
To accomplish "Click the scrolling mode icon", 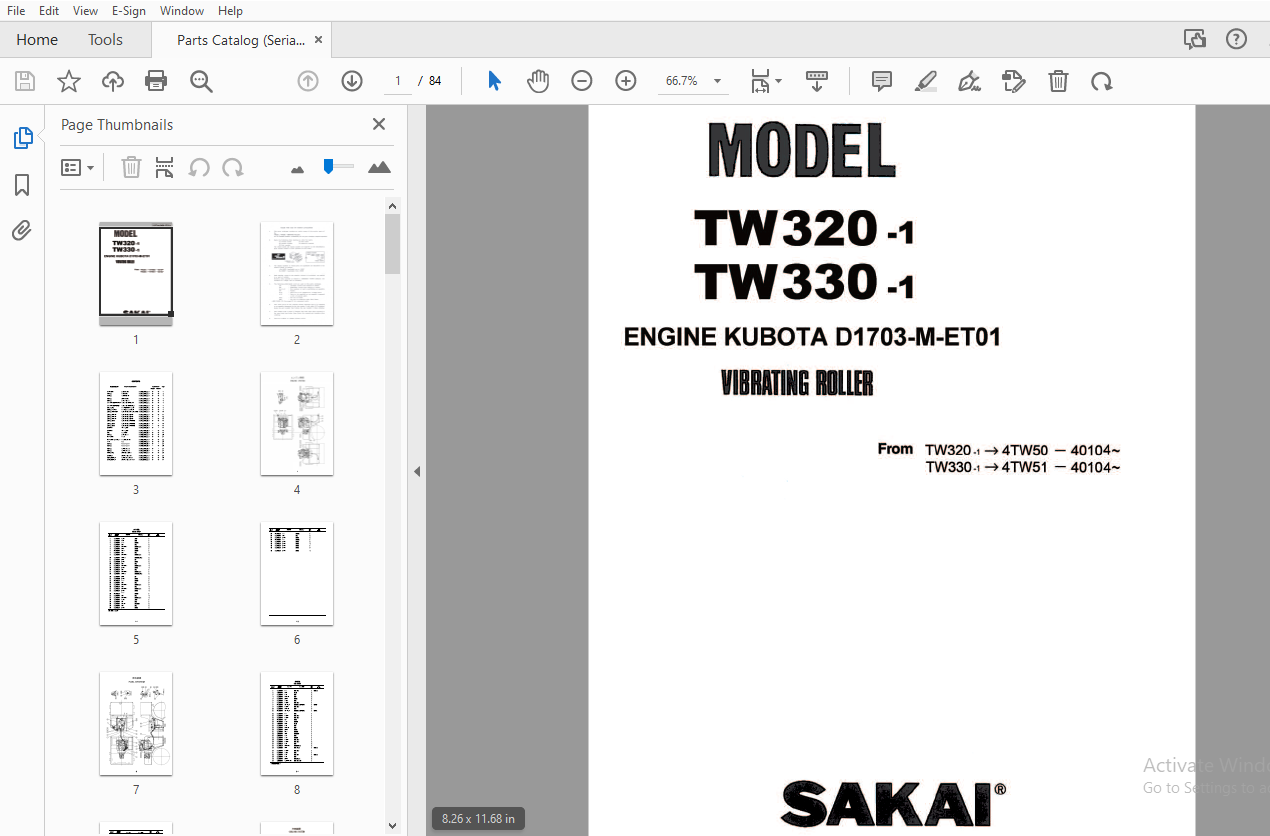I will tap(817, 81).
